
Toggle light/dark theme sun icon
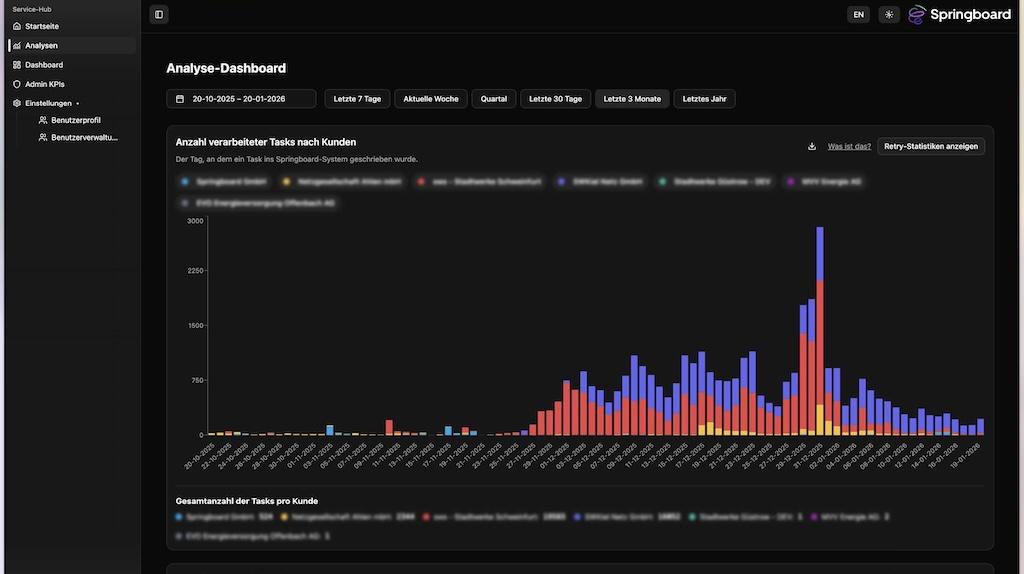click(x=889, y=15)
